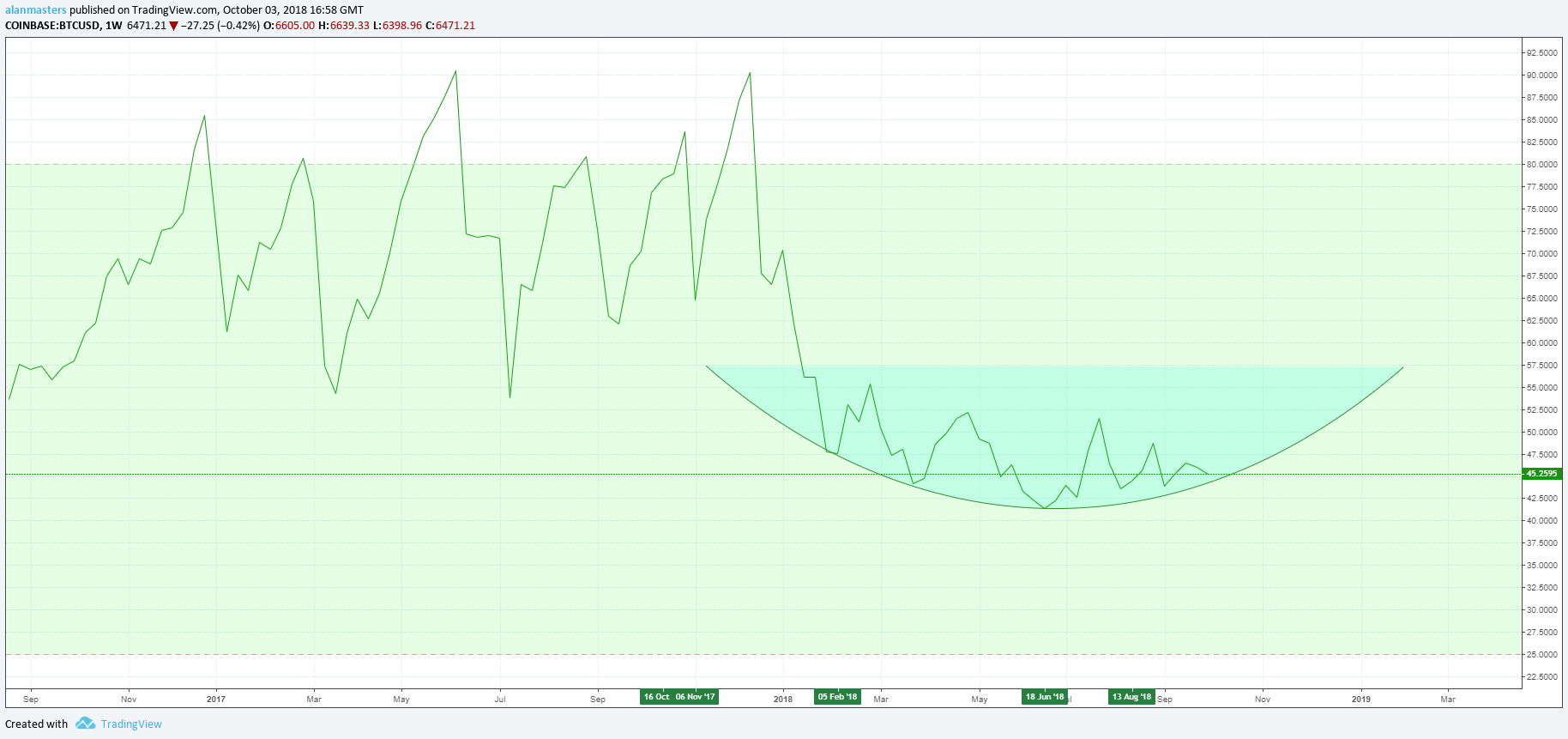Click the 2018 label on time axis

click(783, 699)
